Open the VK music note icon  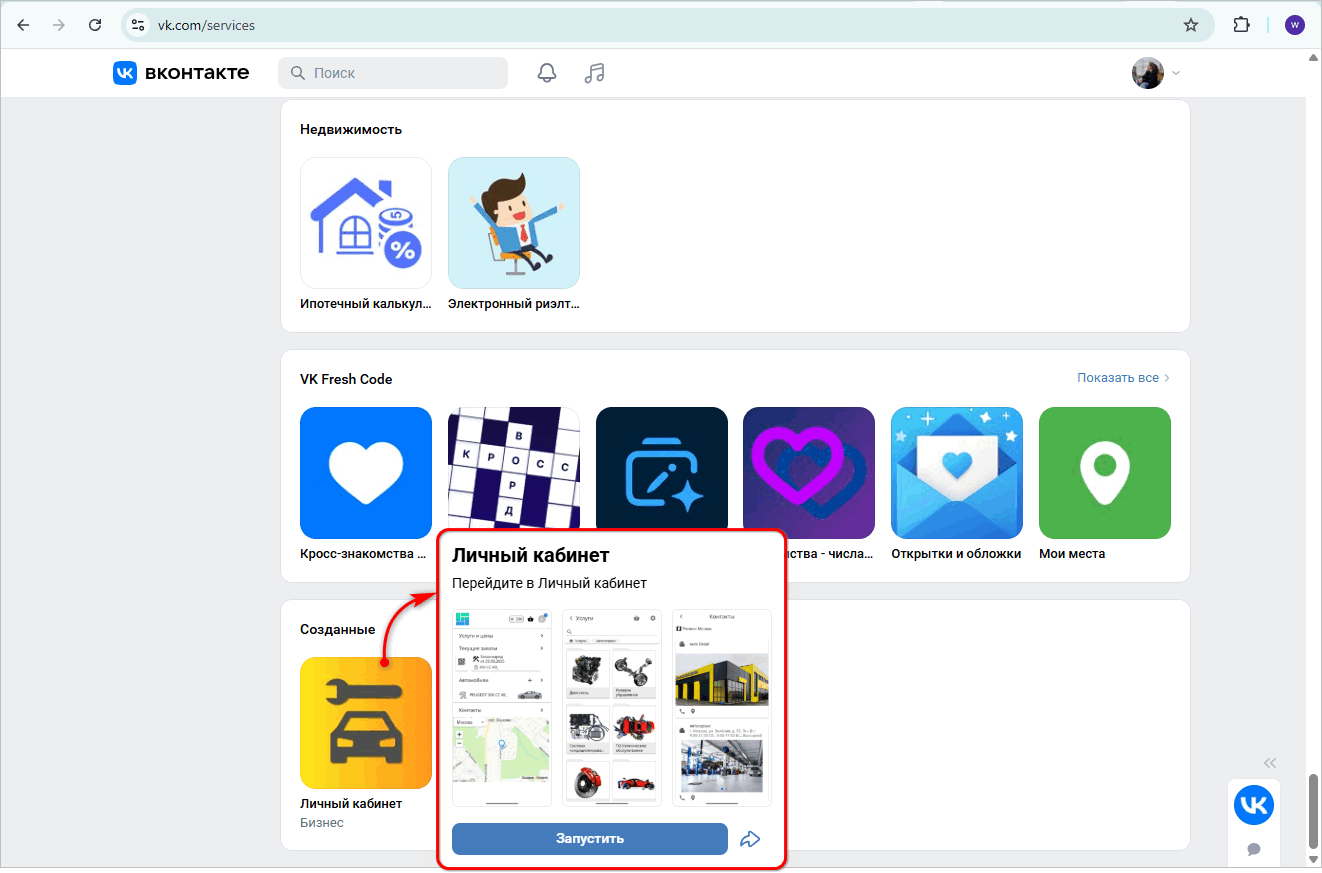pos(595,73)
